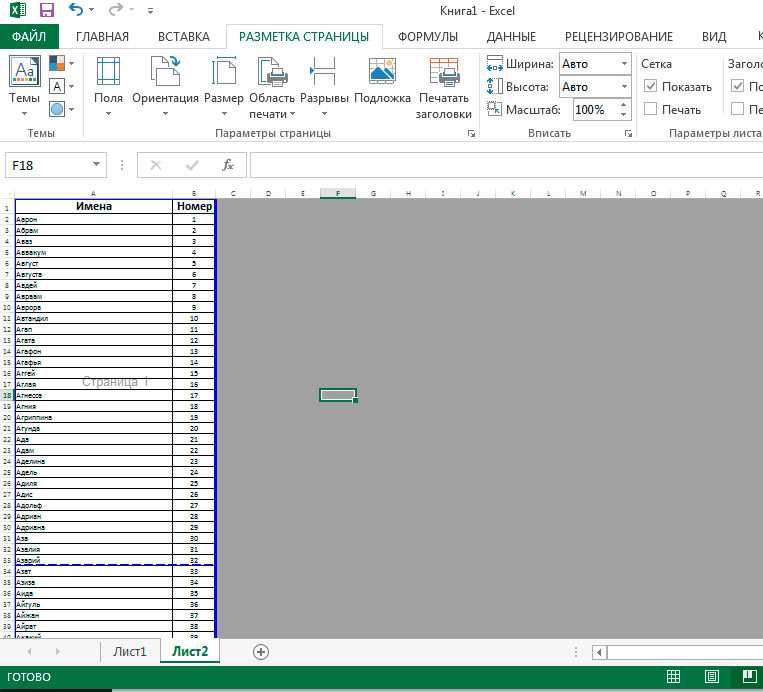Open the Высота height dropdown
The image size is (763, 692).
624,87
